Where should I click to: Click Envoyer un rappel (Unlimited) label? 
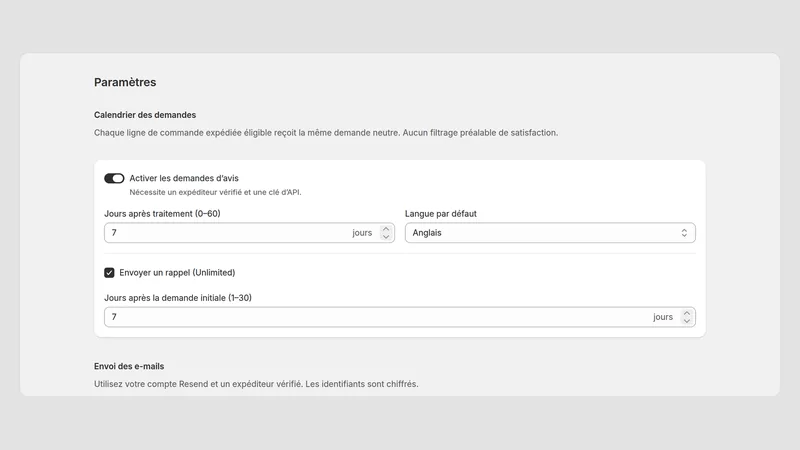177,272
